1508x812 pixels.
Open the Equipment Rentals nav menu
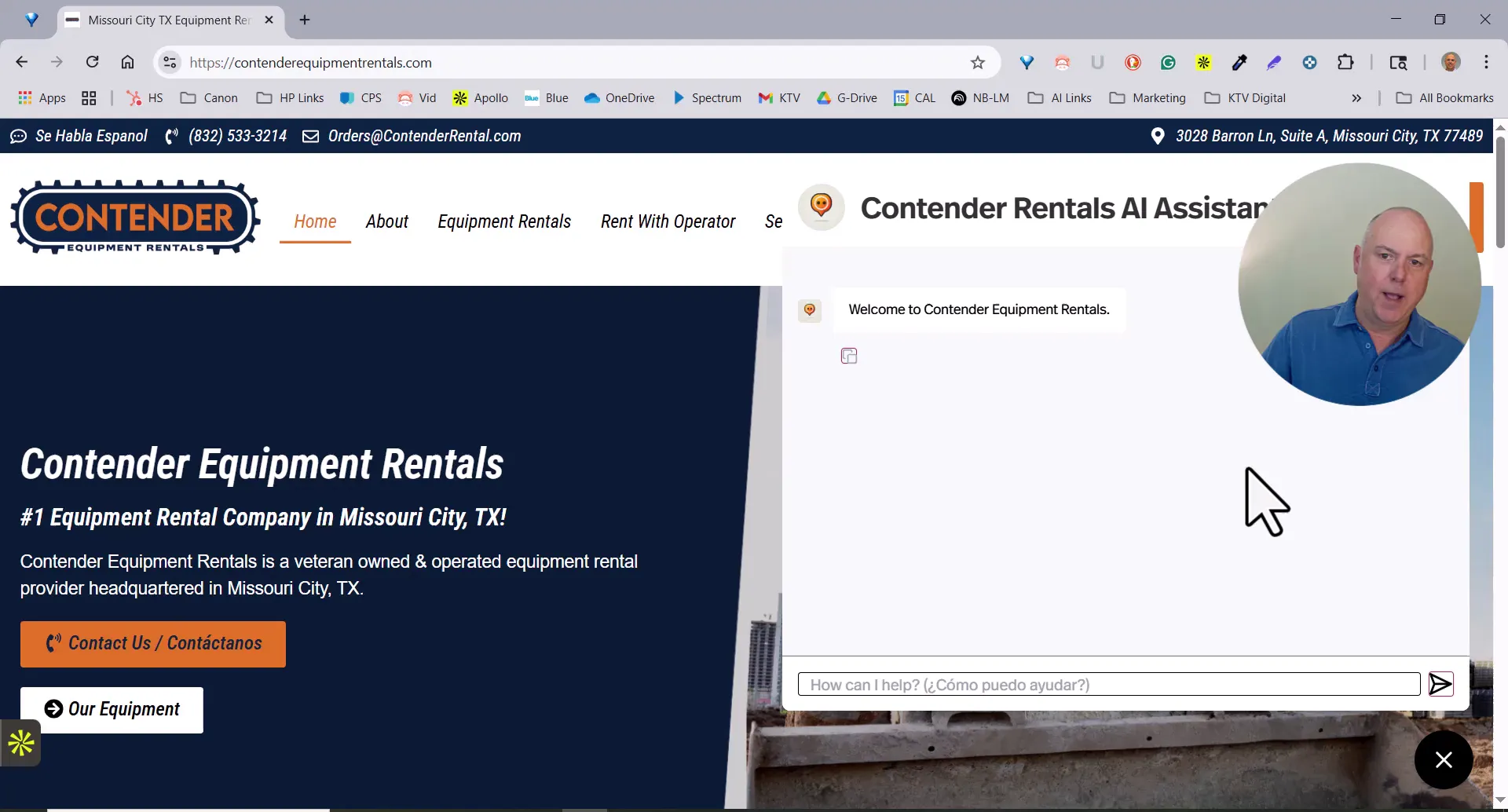point(504,221)
